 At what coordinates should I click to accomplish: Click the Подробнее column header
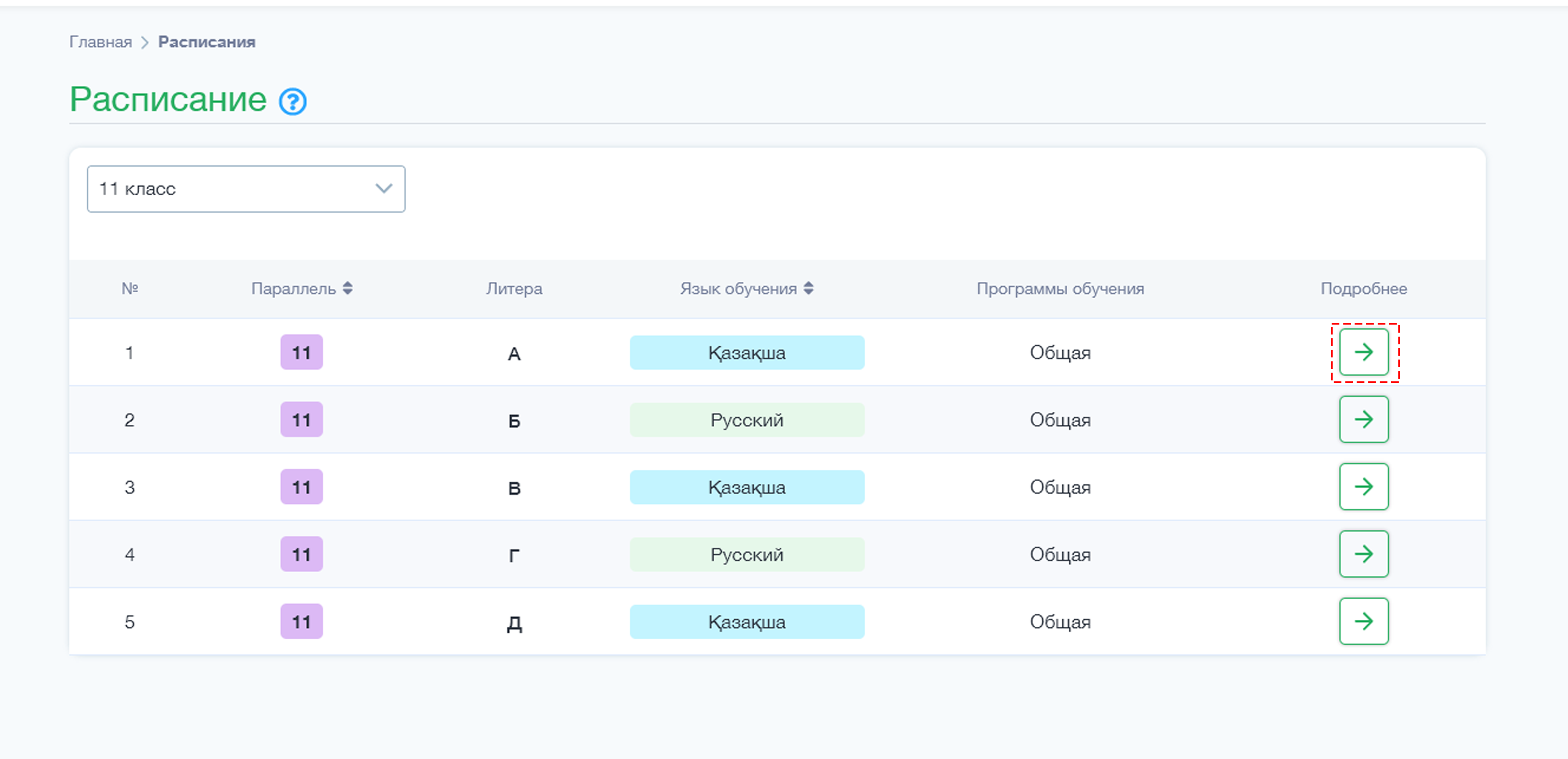pyautogui.click(x=1363, y=289)
